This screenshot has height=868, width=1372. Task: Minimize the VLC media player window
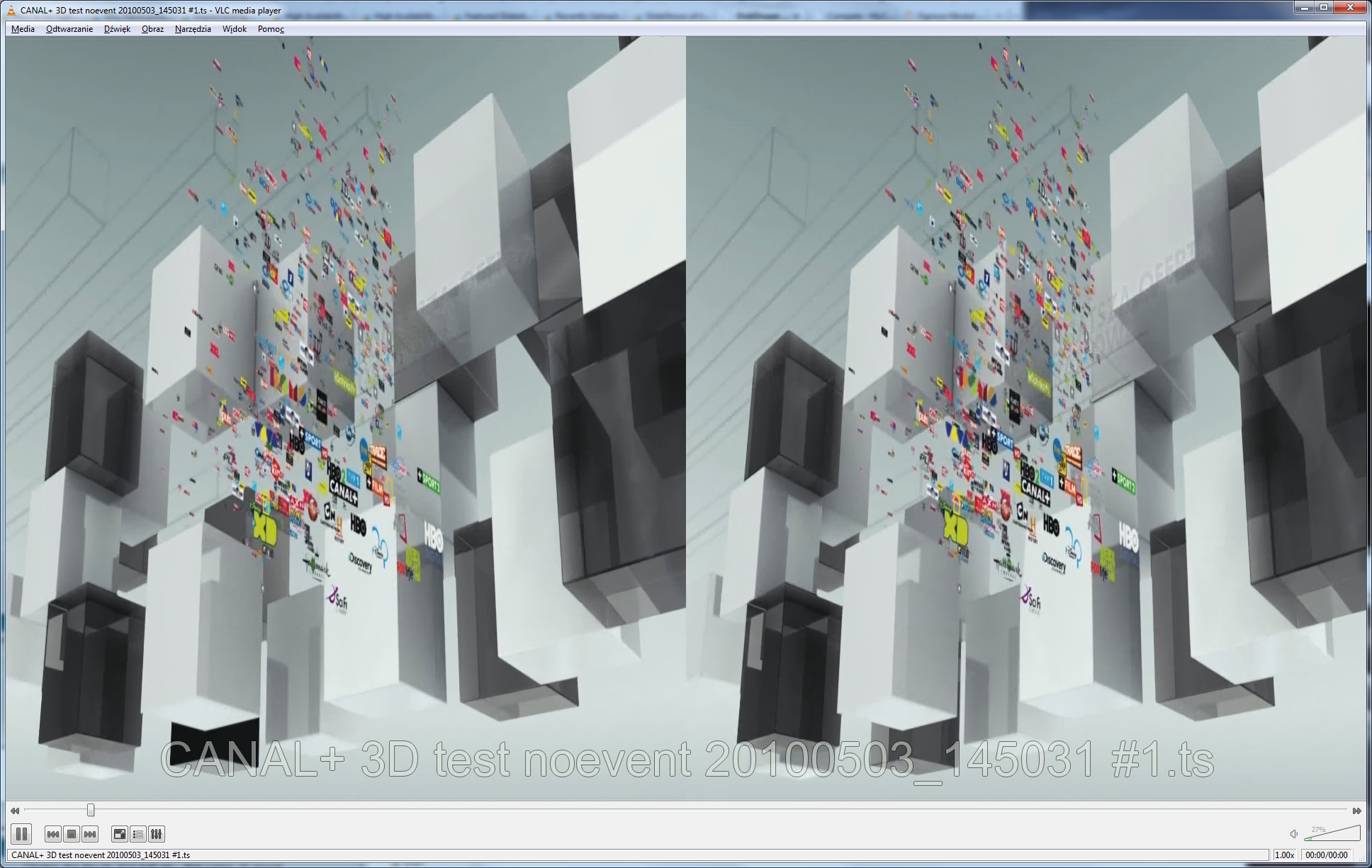[1304, 7]
